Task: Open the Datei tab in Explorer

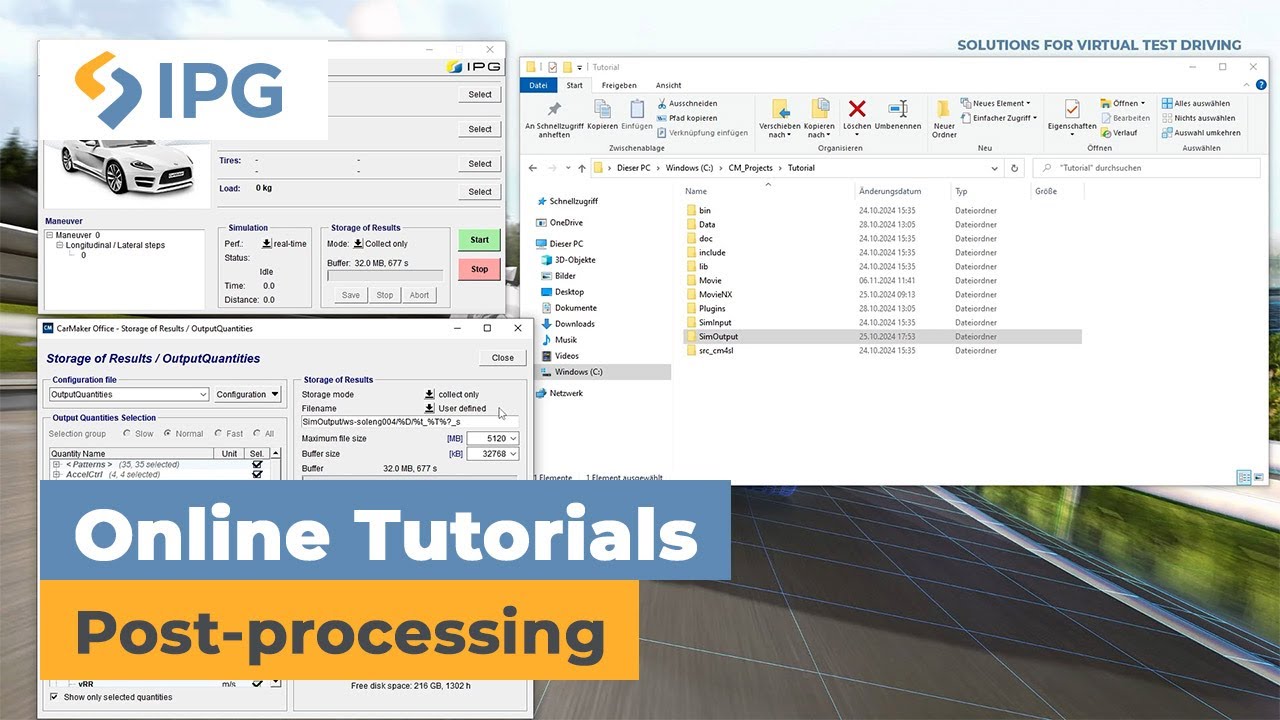Action: 538,85
